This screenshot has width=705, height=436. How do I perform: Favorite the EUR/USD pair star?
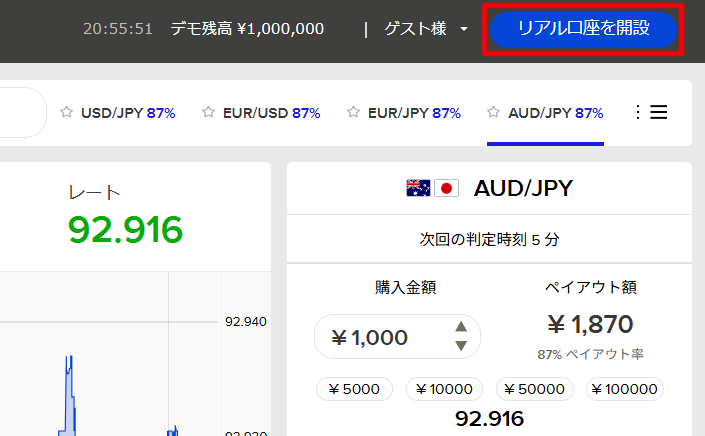point(208,112)
